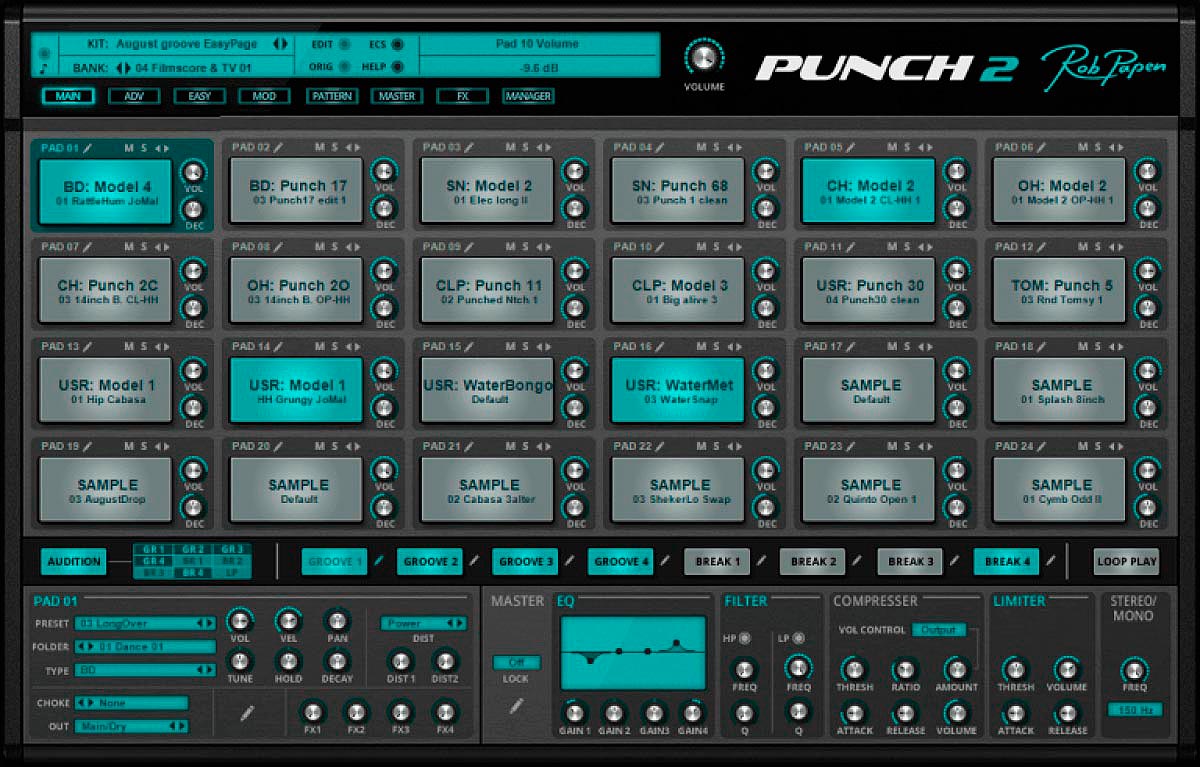The height and width of the screenshot is (767, 1200).
Task: Click the PAN knob in PAD 01 panel
Action: pos(337,620)
